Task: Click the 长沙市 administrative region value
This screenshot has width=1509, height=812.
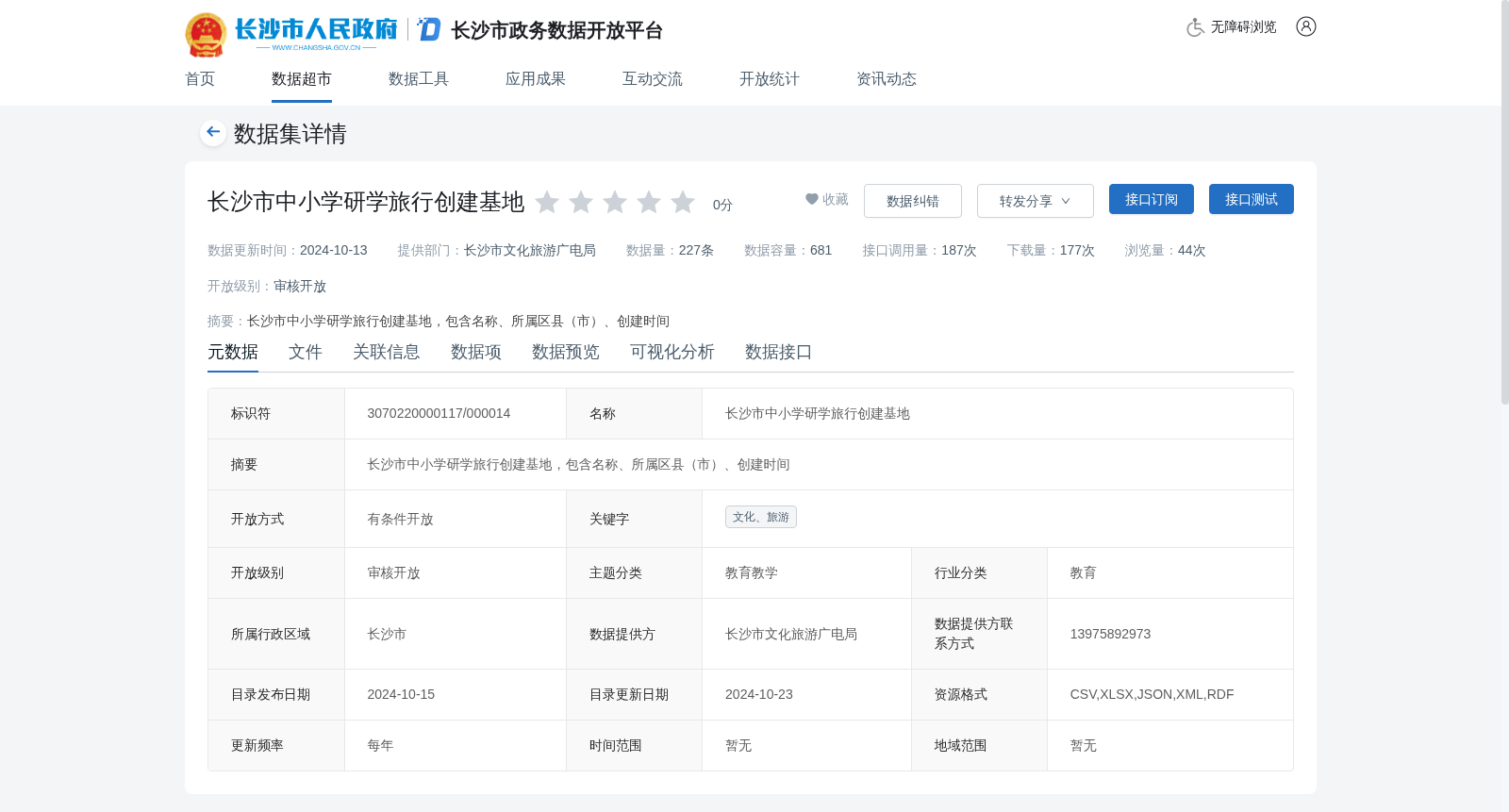Action: coord(387,634)
